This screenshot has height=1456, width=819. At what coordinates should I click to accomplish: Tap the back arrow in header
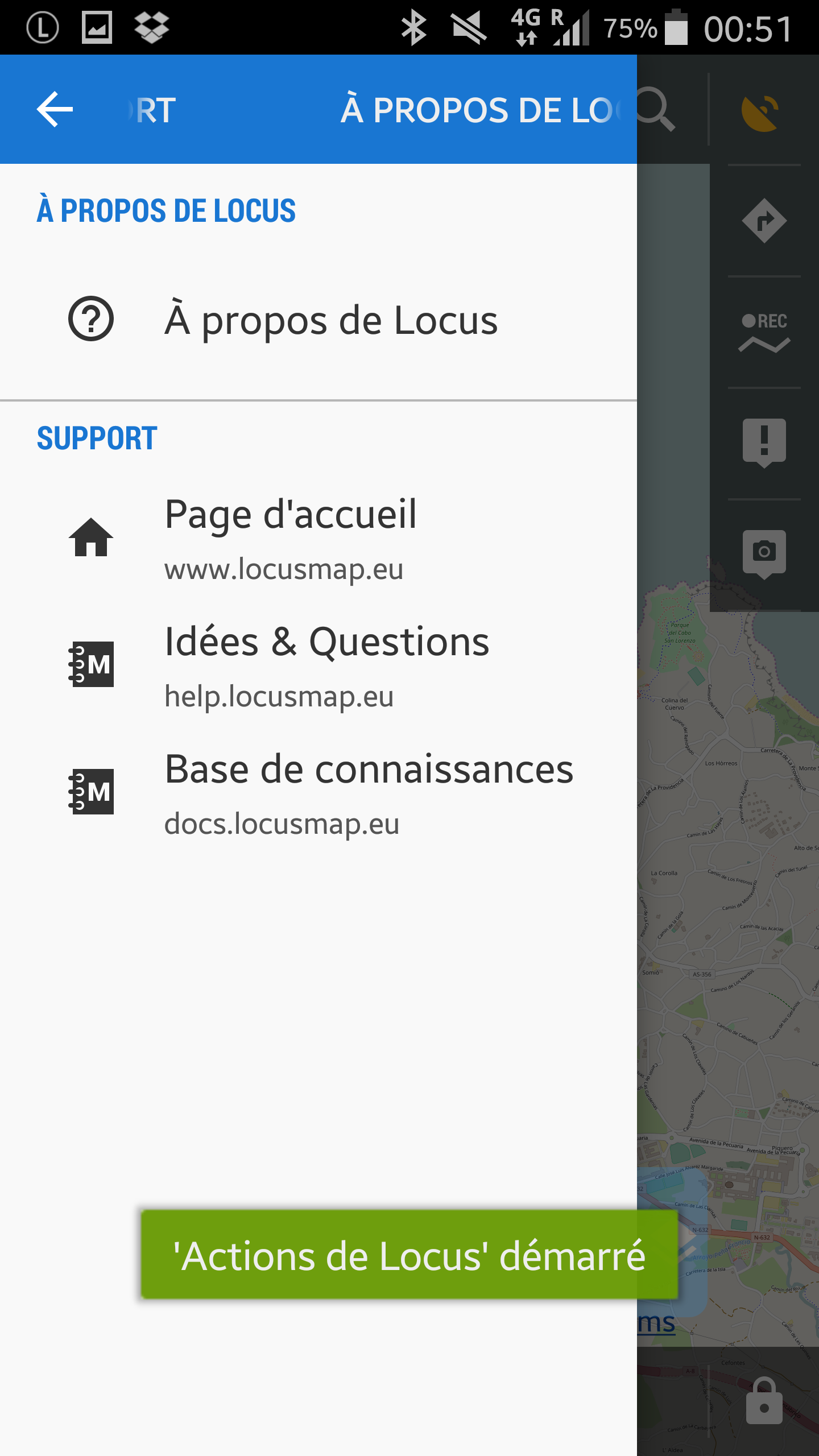pyautogui.click(x=55, y=109)
